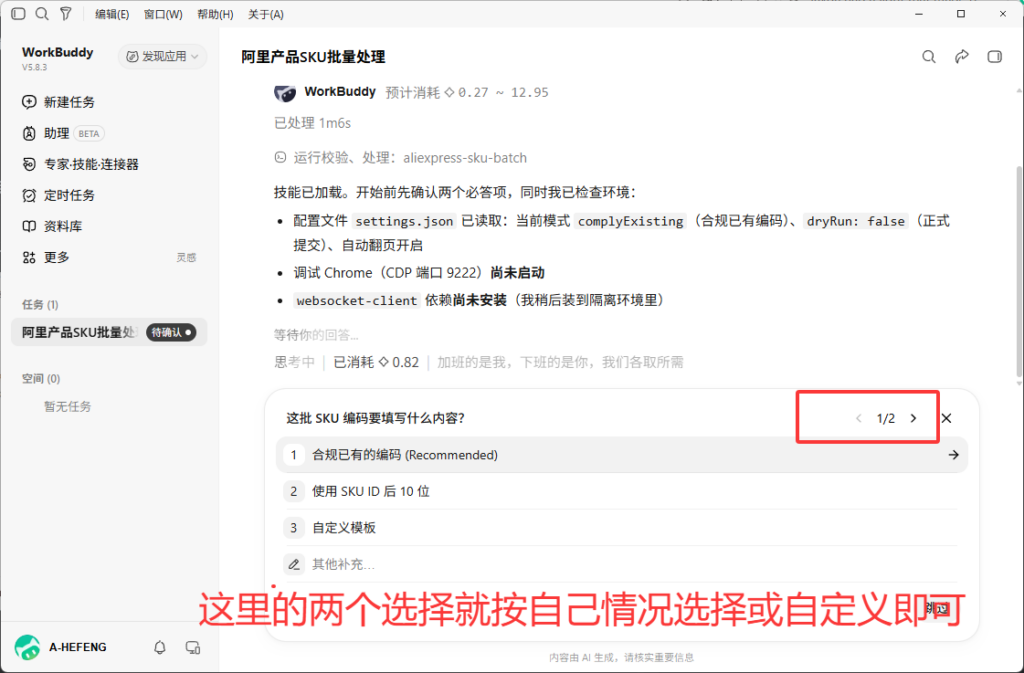Go to previous question with left chevron

point(859,418)
